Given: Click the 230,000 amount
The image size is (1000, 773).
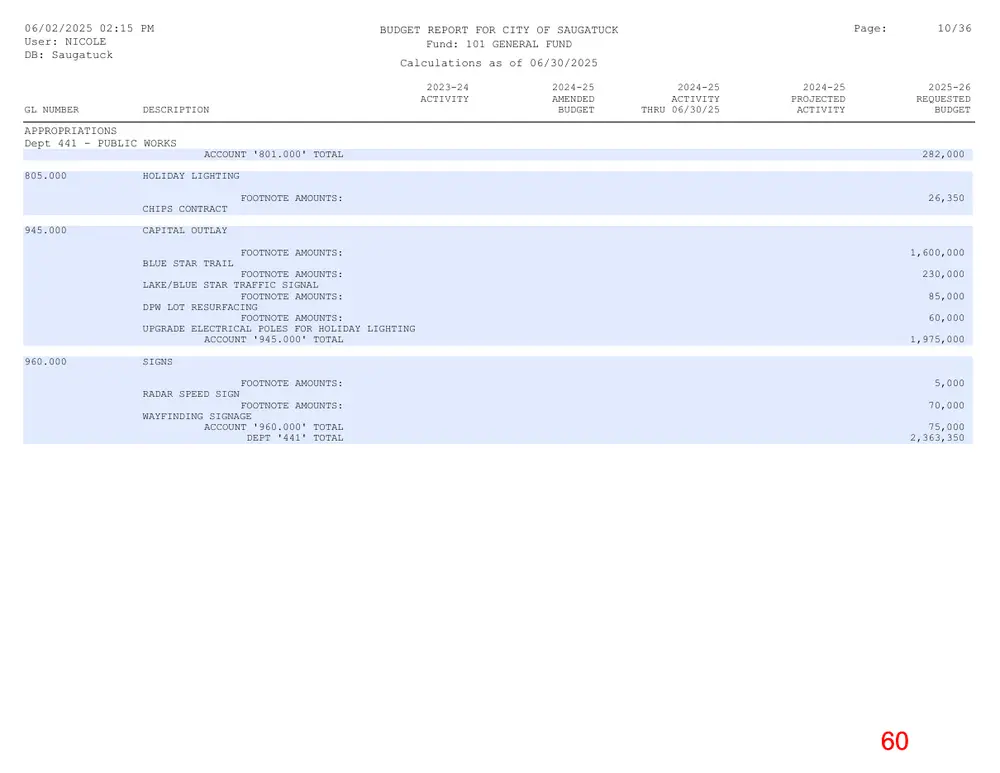Looking at the screenshot, I should (943, 275).
